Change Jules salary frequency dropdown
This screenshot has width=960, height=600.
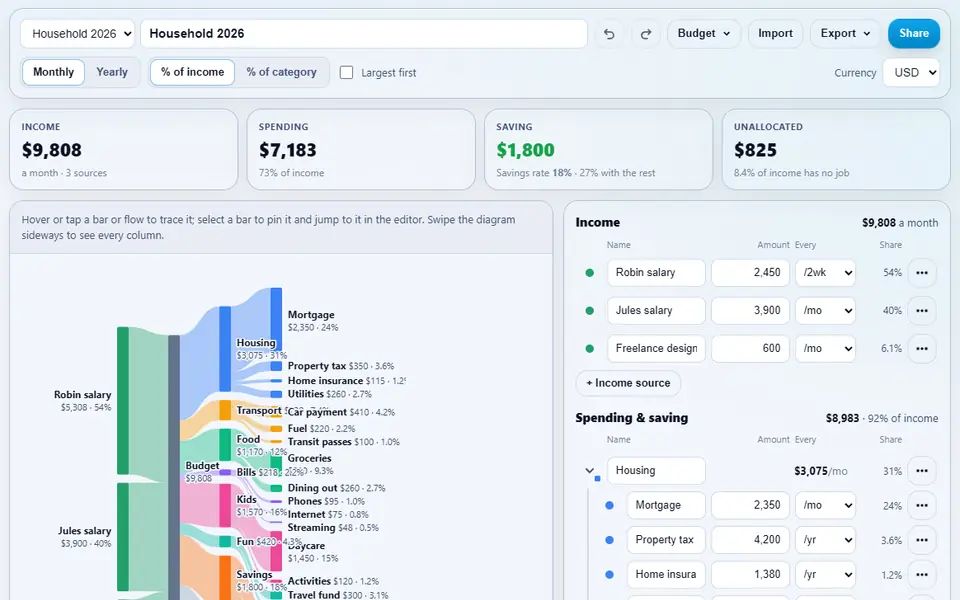tap(825, 310)
